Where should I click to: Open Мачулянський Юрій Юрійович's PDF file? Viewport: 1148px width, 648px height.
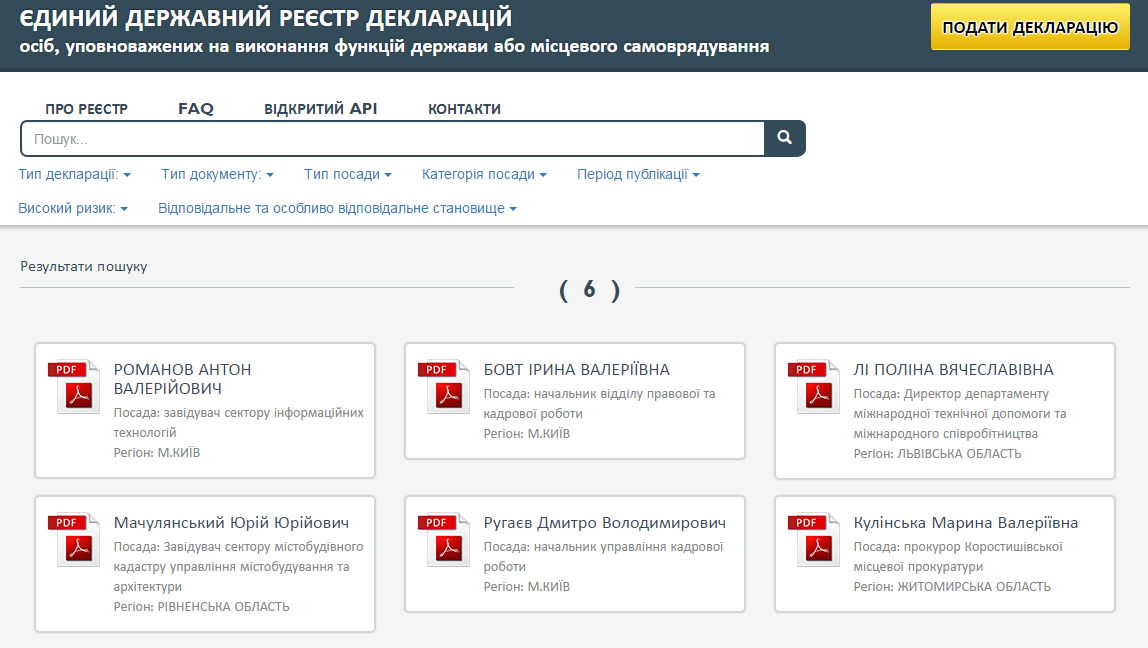coord(76,537)
